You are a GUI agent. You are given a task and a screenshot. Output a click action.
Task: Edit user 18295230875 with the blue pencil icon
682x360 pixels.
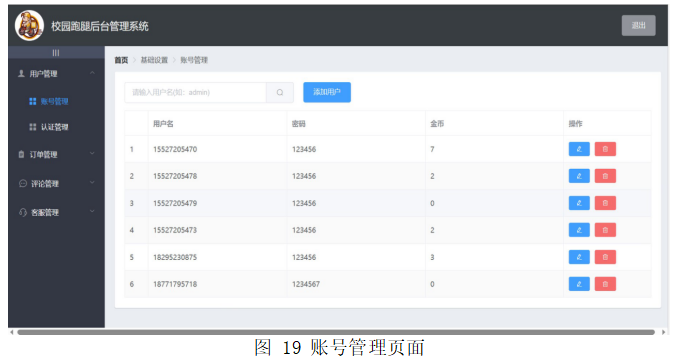(x=579, y=257)
